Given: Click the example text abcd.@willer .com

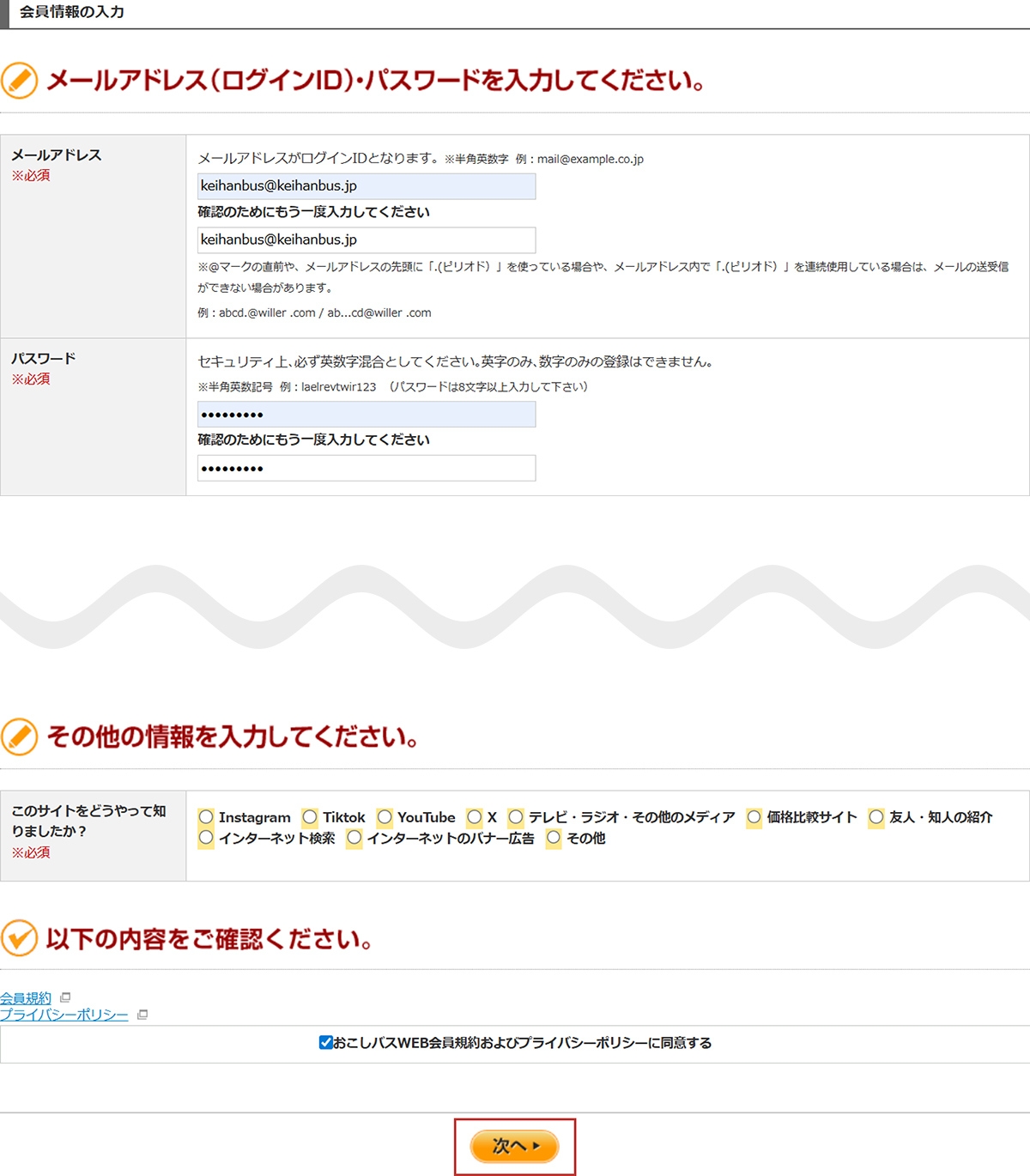Looking at the screenshot, I should [267, 313].
